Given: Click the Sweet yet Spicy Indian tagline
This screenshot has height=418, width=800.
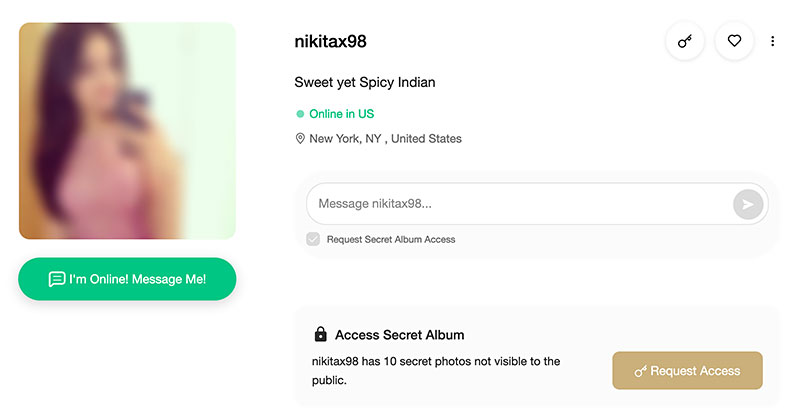Looking at the screenshot, I should pyautogui.click(x=365, y=82).
